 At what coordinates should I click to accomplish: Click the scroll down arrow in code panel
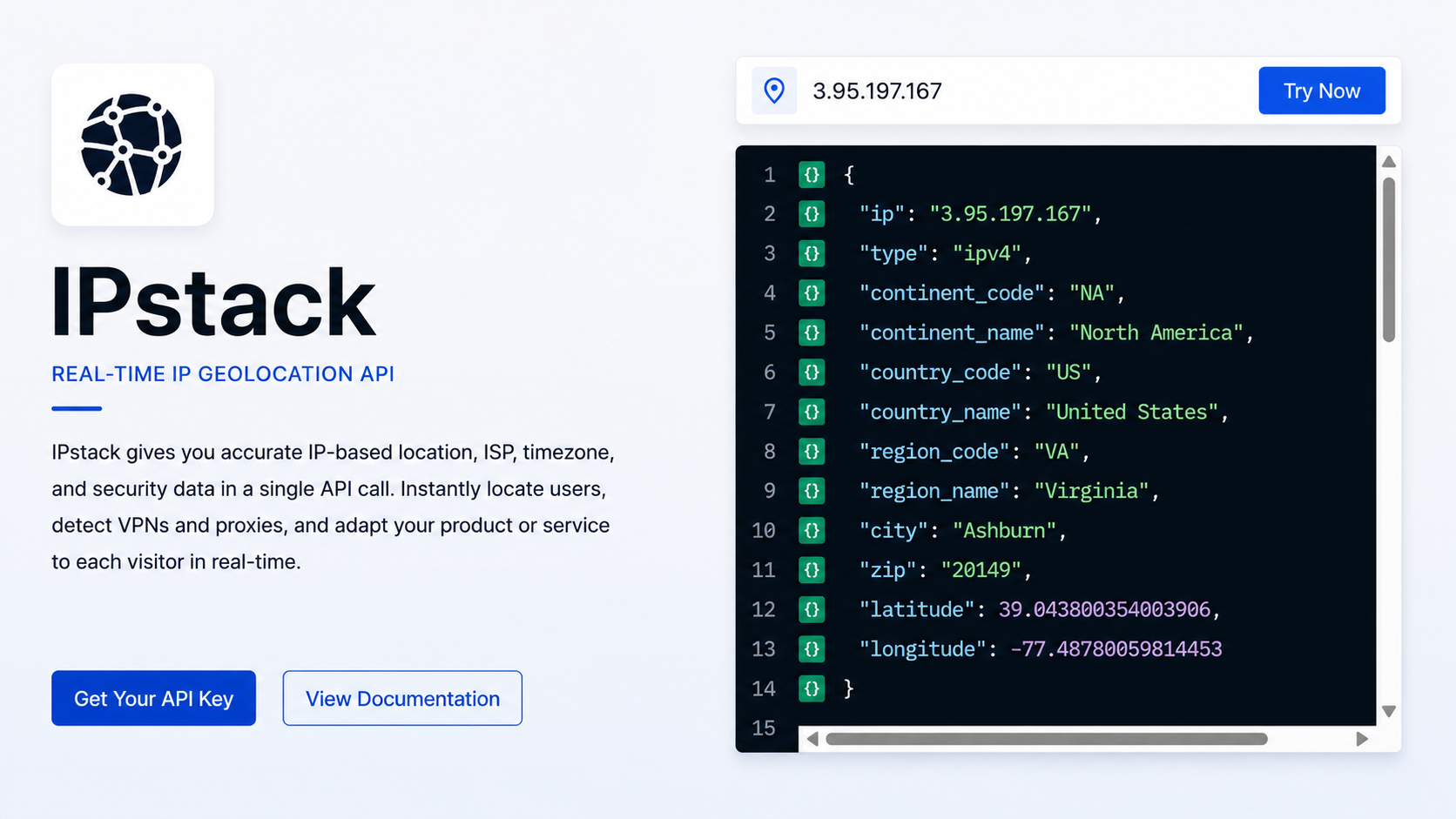pyautogui.click(x=1389, y=711)
